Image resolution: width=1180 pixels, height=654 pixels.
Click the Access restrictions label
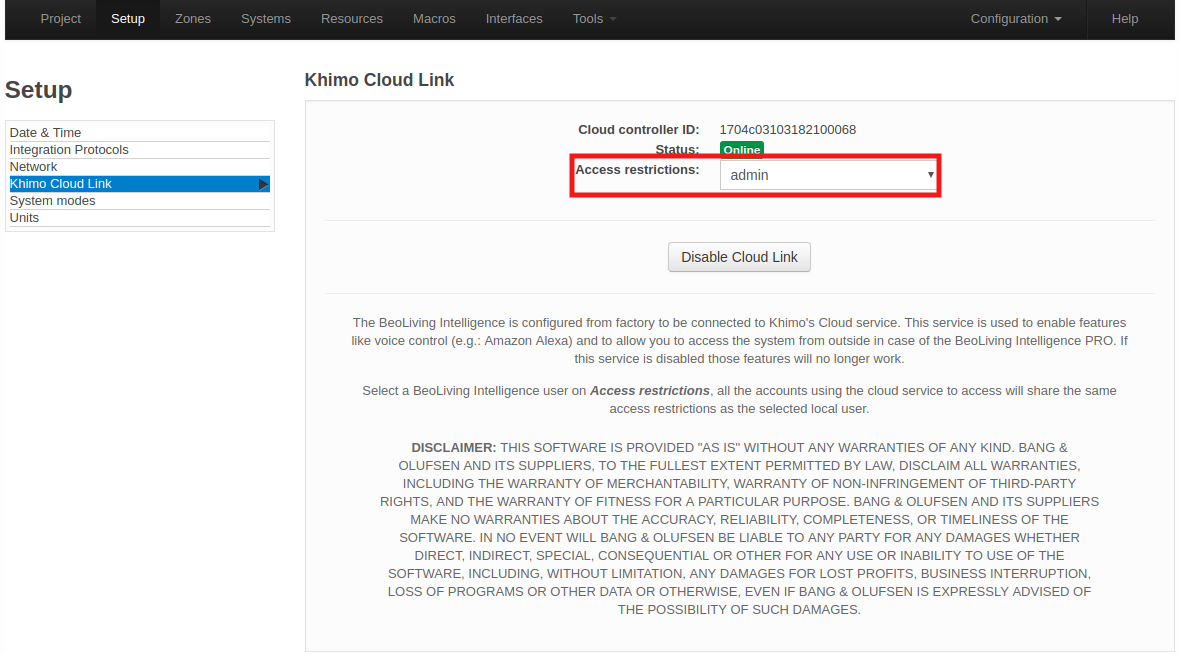pyautogui.click(x=637, y=170)
